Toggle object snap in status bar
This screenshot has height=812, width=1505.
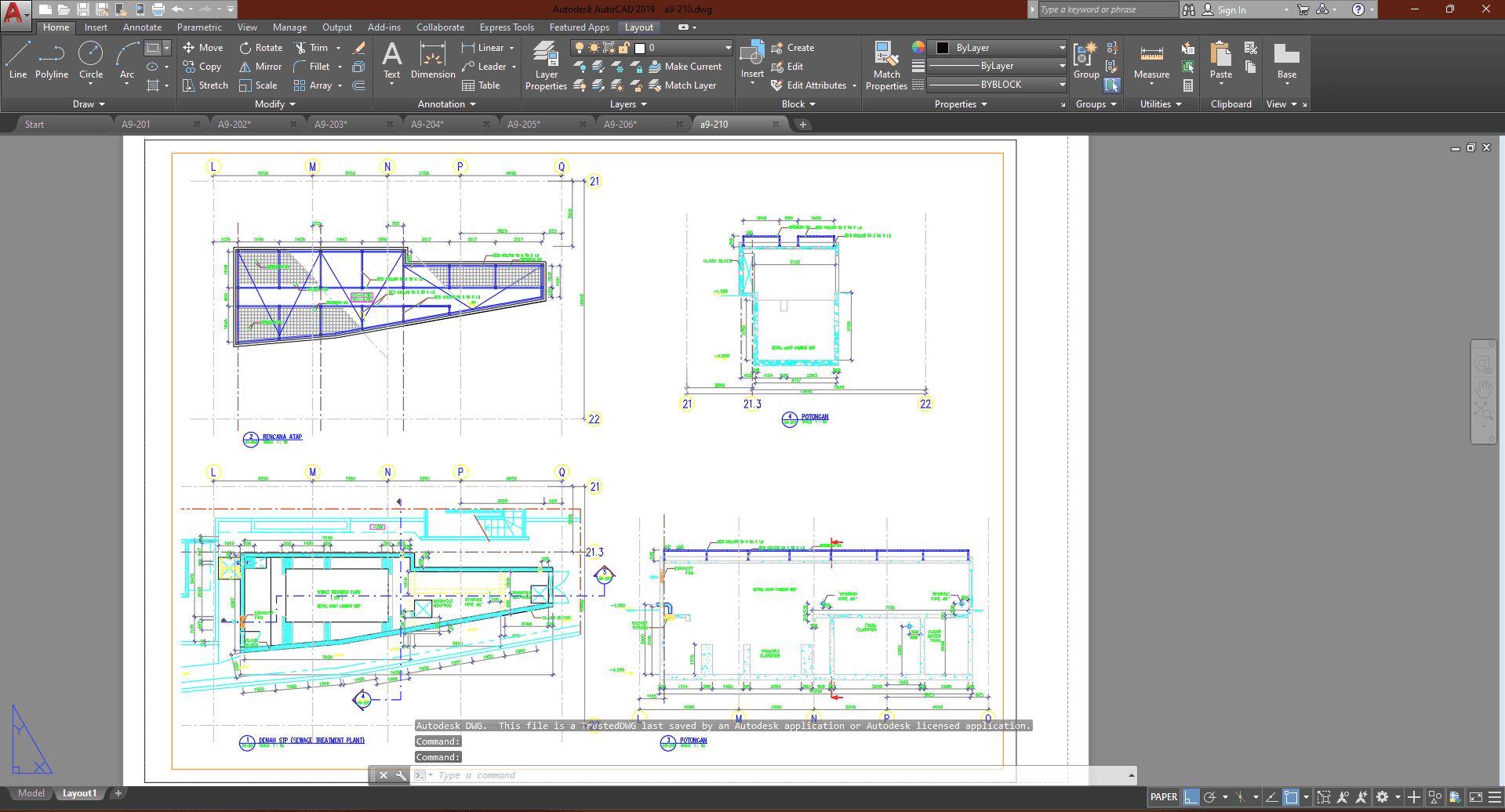[x=1291, y=797]
